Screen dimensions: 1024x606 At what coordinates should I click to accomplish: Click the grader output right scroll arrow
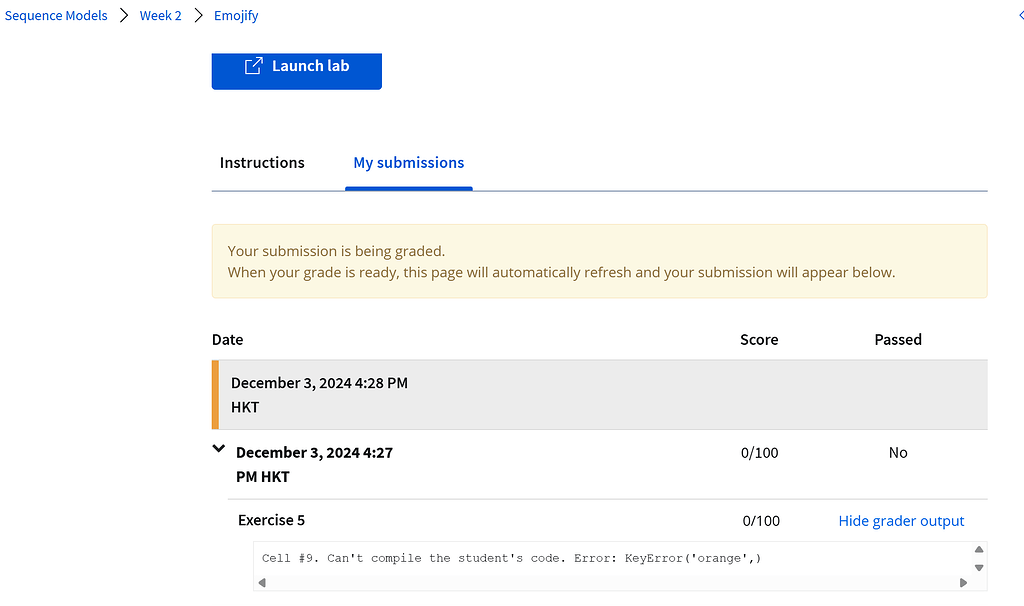click(963, 582)
